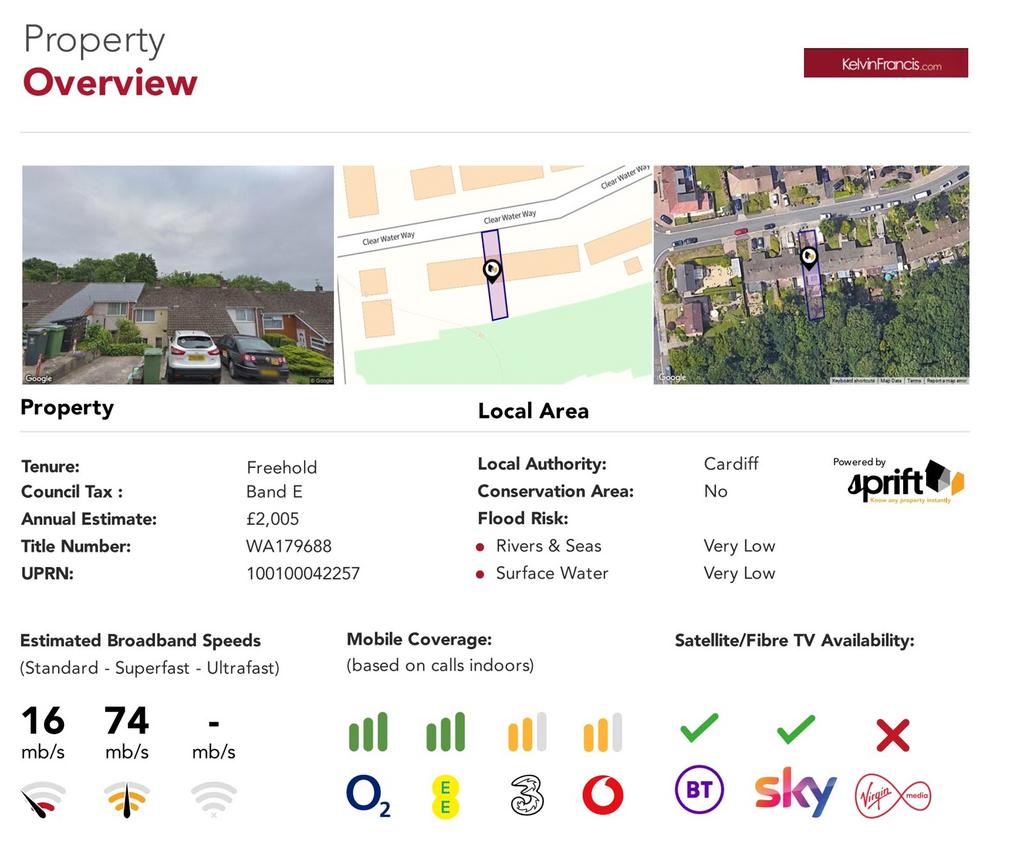Click the Virgin Media logo
Screen dimensions: 1024x847
click(x=893, y=795)
